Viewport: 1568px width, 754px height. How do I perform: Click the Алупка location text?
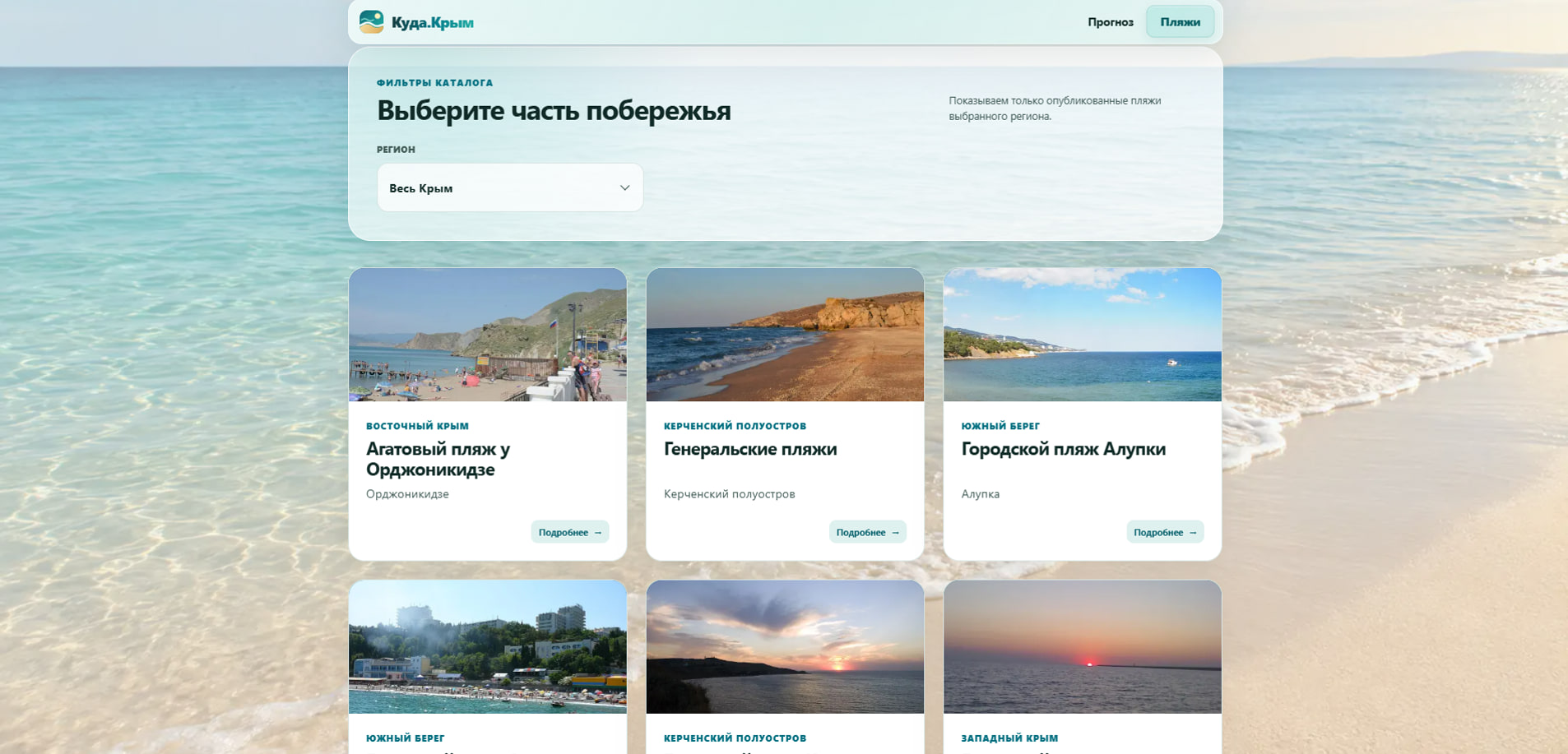pyautogui.click(x=980, y=494)
